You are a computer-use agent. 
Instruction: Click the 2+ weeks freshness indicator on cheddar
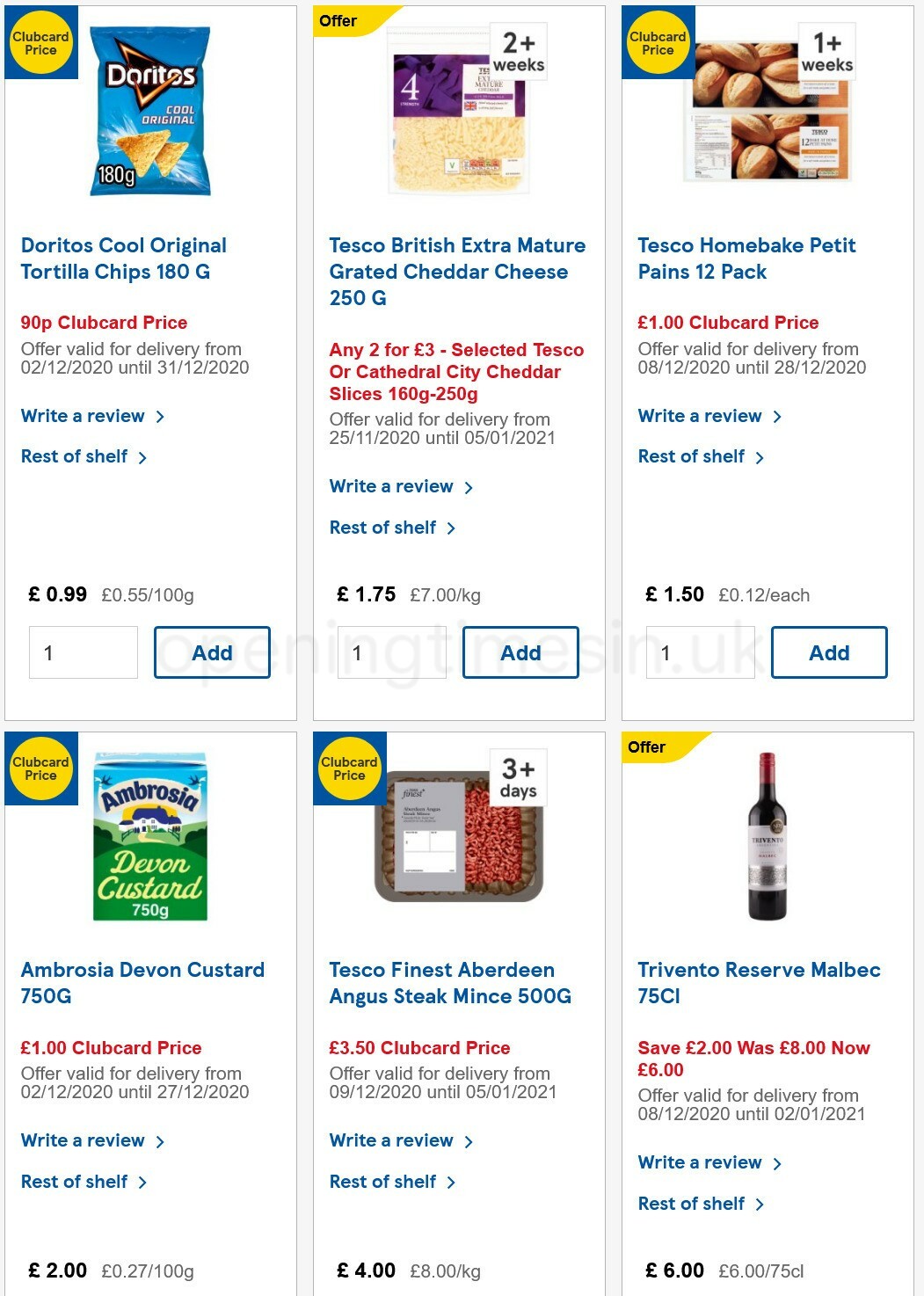tap(518, 51)
